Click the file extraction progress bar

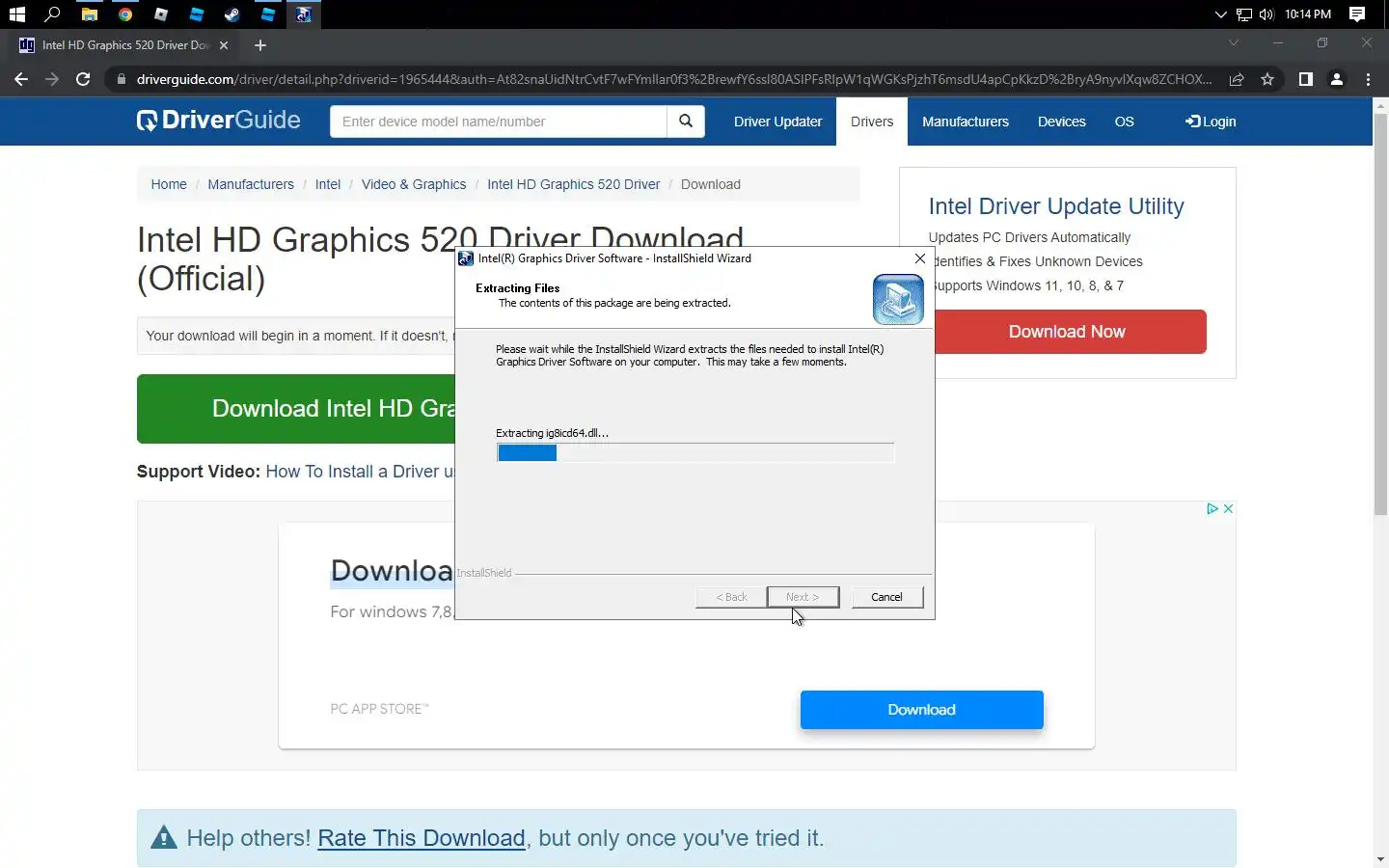695,452
